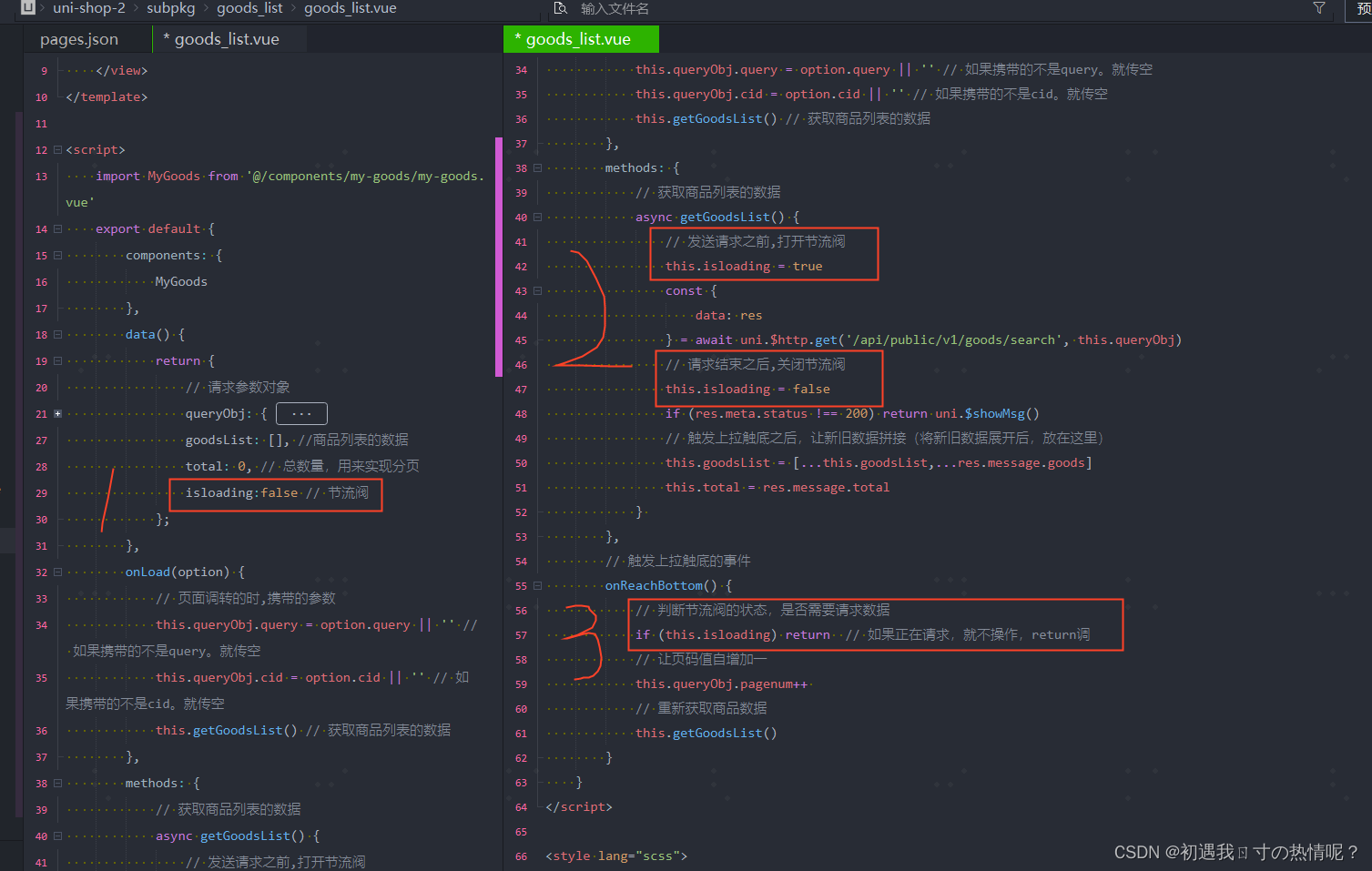Viewport: 1372px width, 871px height.
Task: Click 'data: res' on right line 46
Action: click(728, 315)
